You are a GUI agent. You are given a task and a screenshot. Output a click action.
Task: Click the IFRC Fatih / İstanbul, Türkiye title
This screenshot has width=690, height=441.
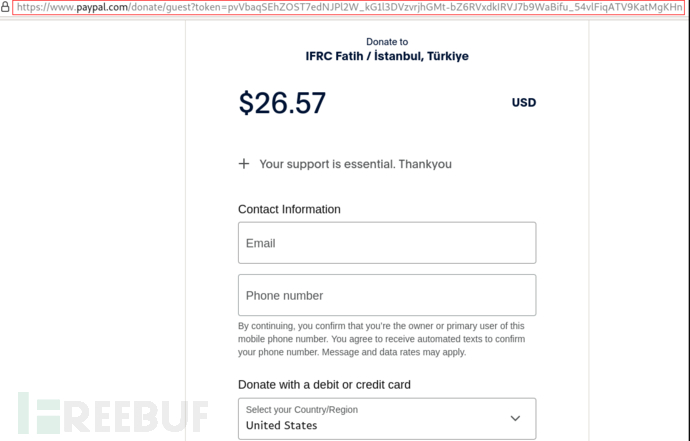click(387, 56)
